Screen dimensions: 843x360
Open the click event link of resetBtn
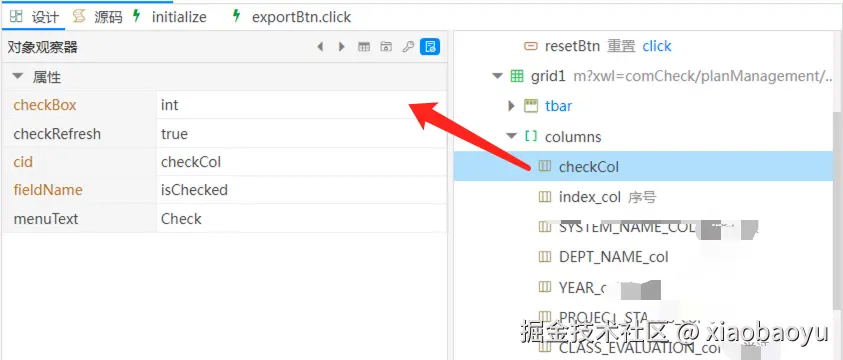(x=657, y=46)
